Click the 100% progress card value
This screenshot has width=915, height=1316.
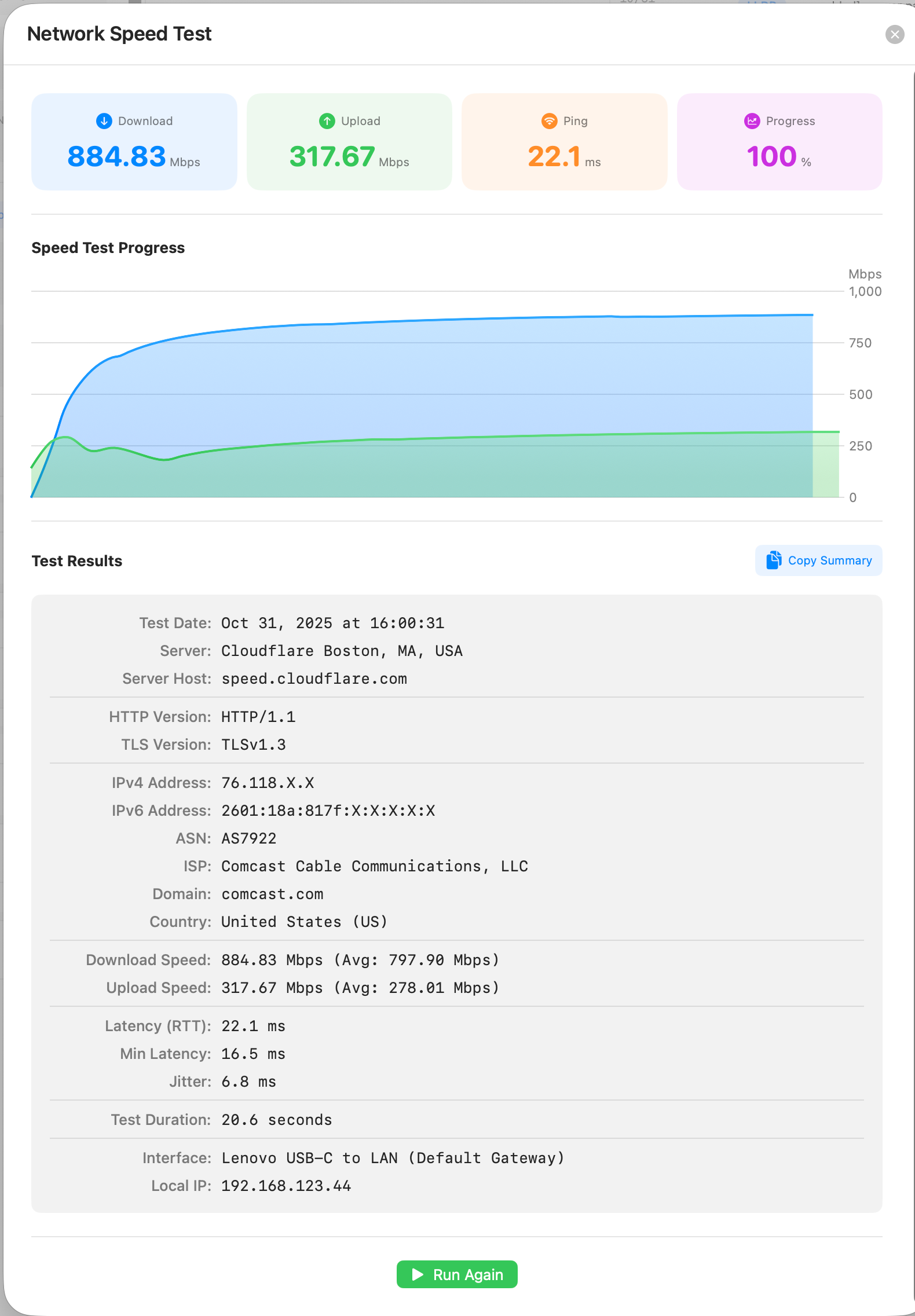771,156
